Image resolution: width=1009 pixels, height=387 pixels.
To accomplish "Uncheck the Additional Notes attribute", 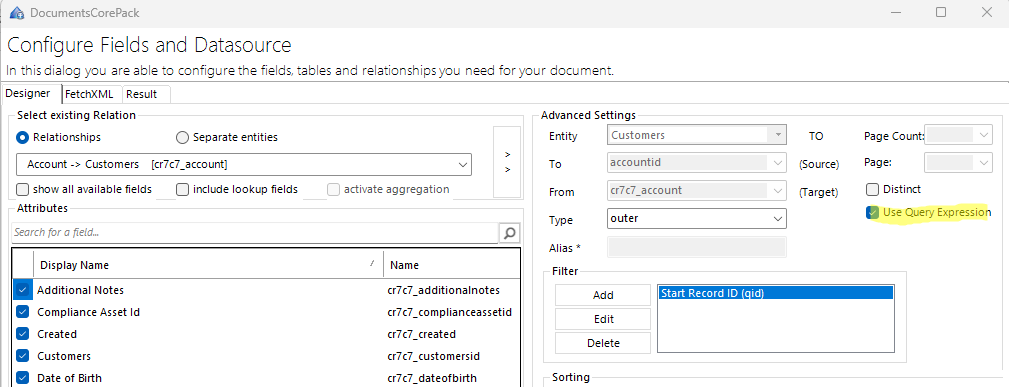I will pos(23,290).
